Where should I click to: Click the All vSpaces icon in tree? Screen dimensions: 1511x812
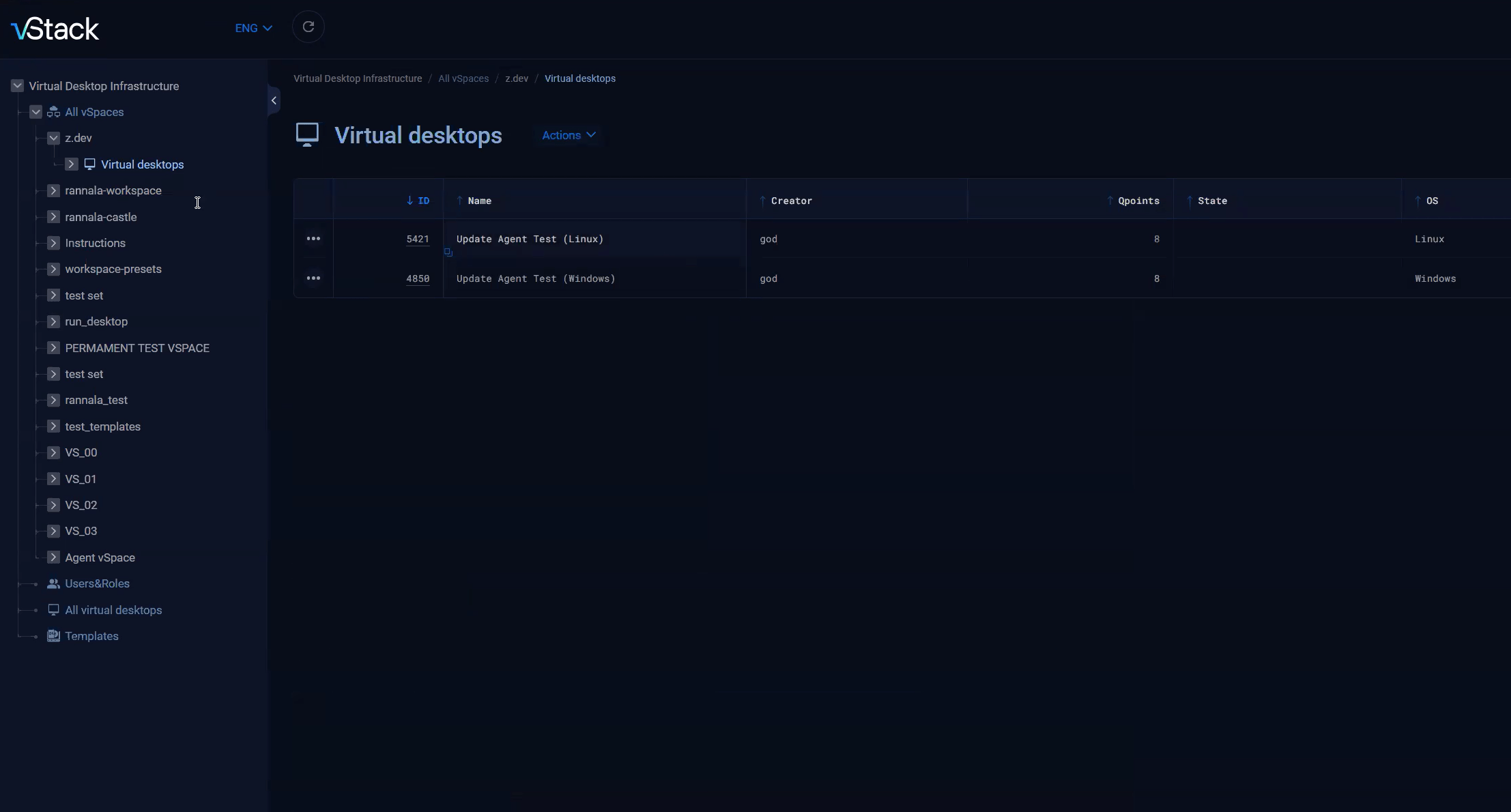click(53, 112)
